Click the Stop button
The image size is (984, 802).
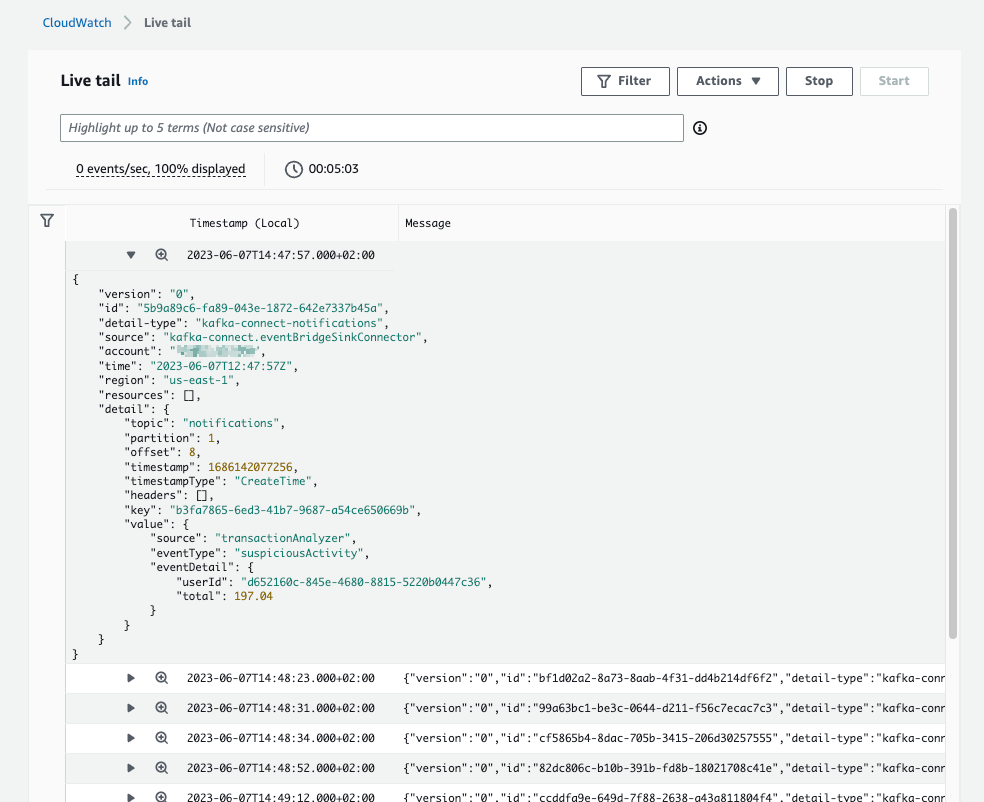[818, 81]
